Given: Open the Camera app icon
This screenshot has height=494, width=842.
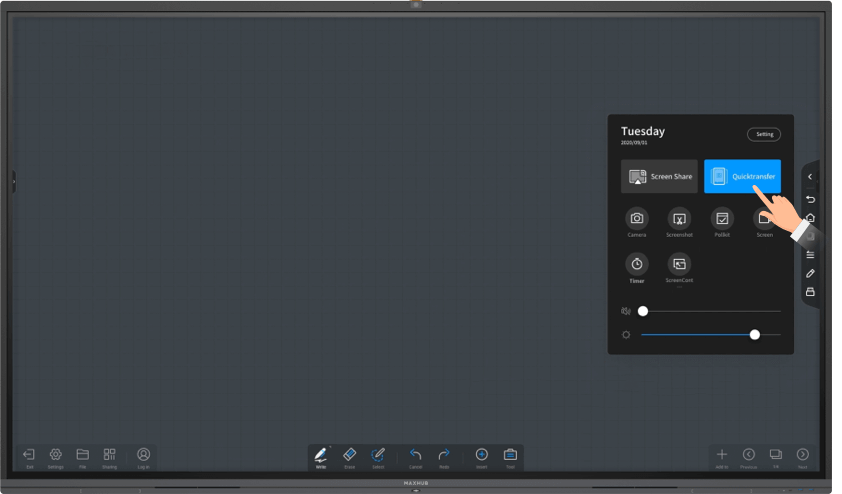Looking at the screenshot, I should coord(637,219).
